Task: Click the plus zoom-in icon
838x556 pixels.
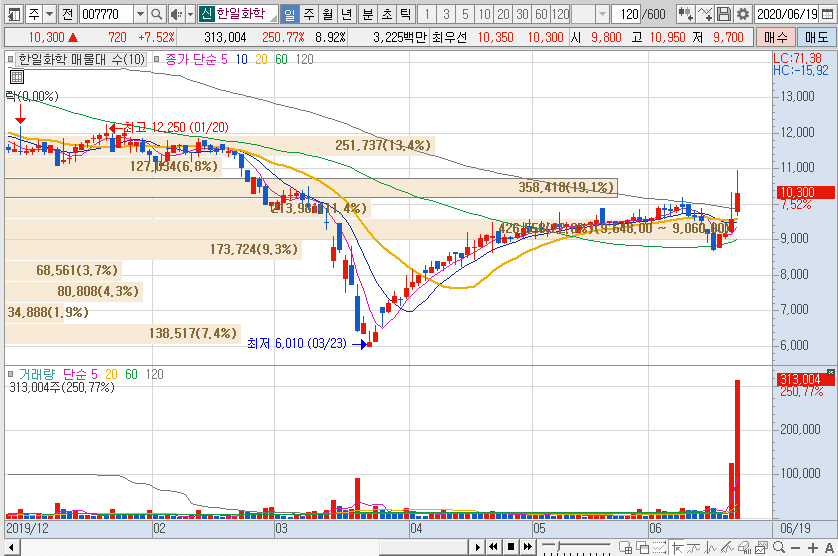Action: [812, 548]
